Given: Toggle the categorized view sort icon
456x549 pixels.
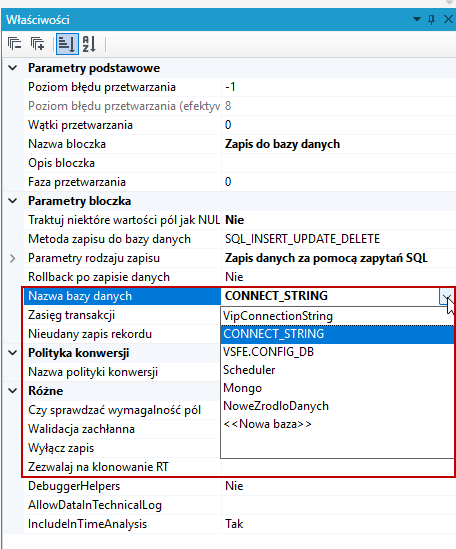Looking at the screenshot, I should tap(67, 44).
